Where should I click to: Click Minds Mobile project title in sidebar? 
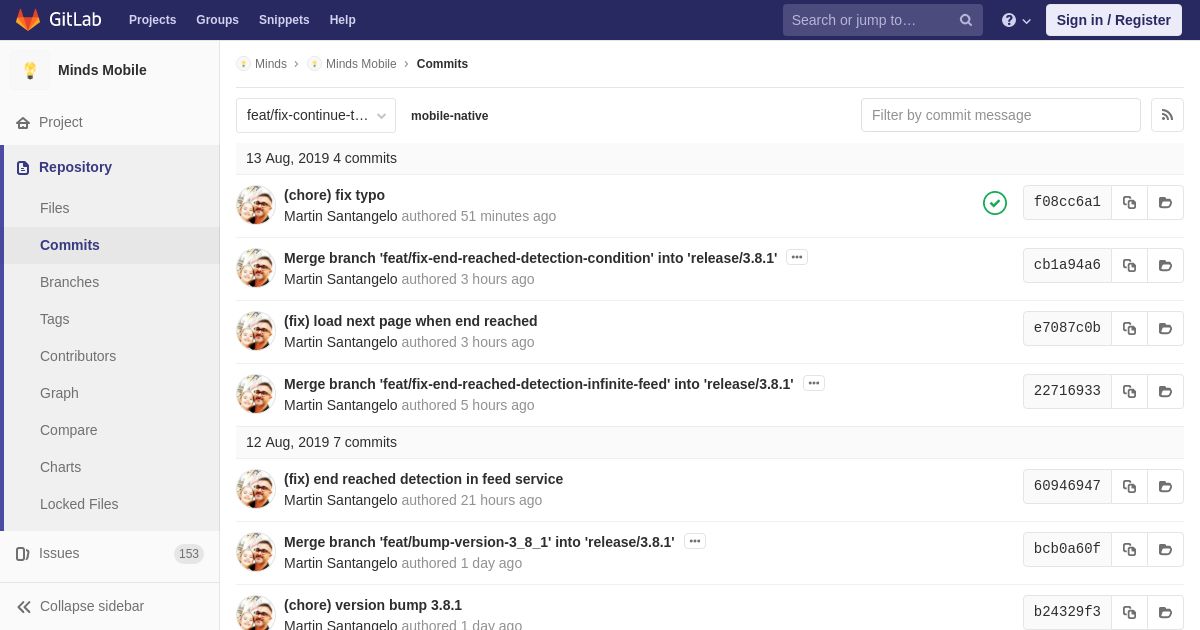coord(102,70)
